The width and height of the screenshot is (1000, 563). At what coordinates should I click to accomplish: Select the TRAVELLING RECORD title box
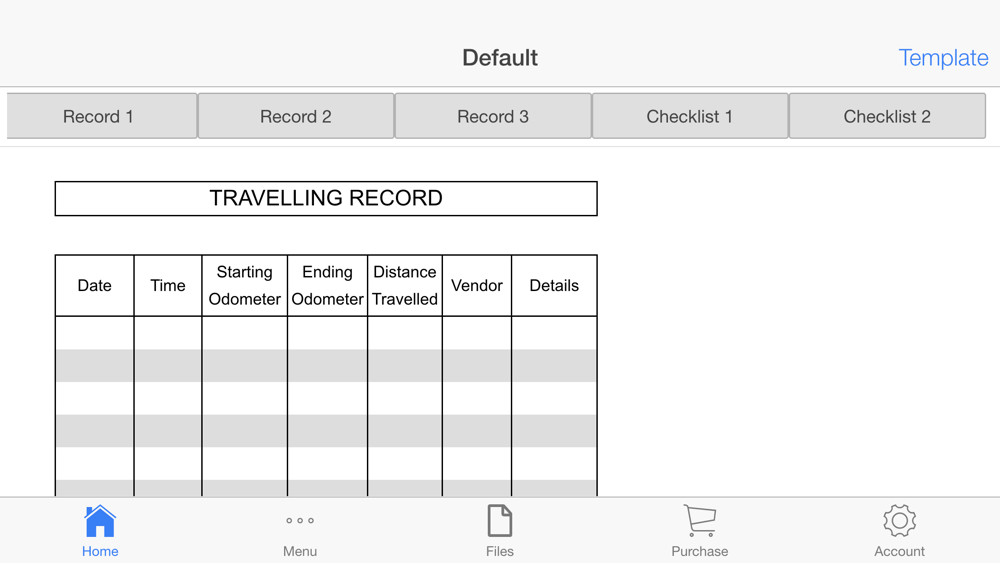pyautogui.click(x=326, y=198)
